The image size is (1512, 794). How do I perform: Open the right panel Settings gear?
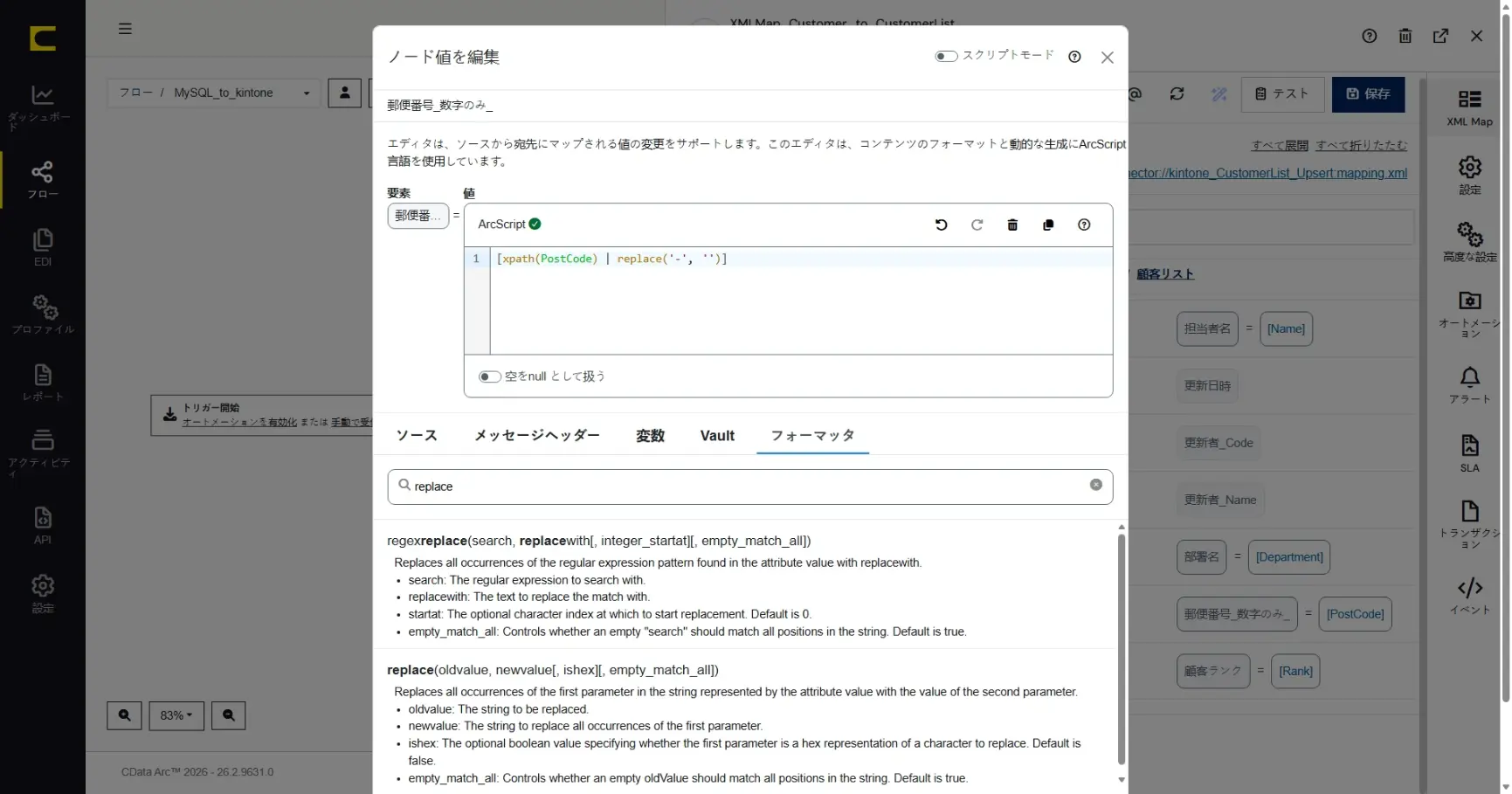click(1469, 175)
